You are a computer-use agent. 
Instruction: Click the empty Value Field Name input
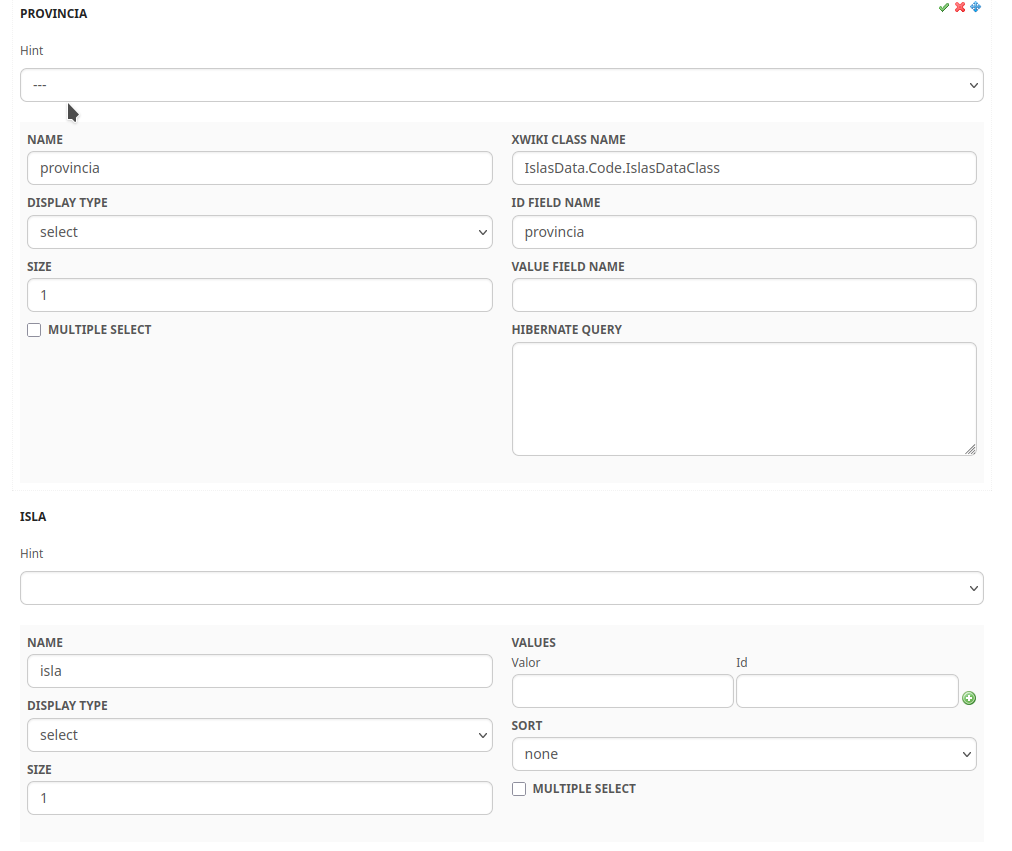pos(744,295)
